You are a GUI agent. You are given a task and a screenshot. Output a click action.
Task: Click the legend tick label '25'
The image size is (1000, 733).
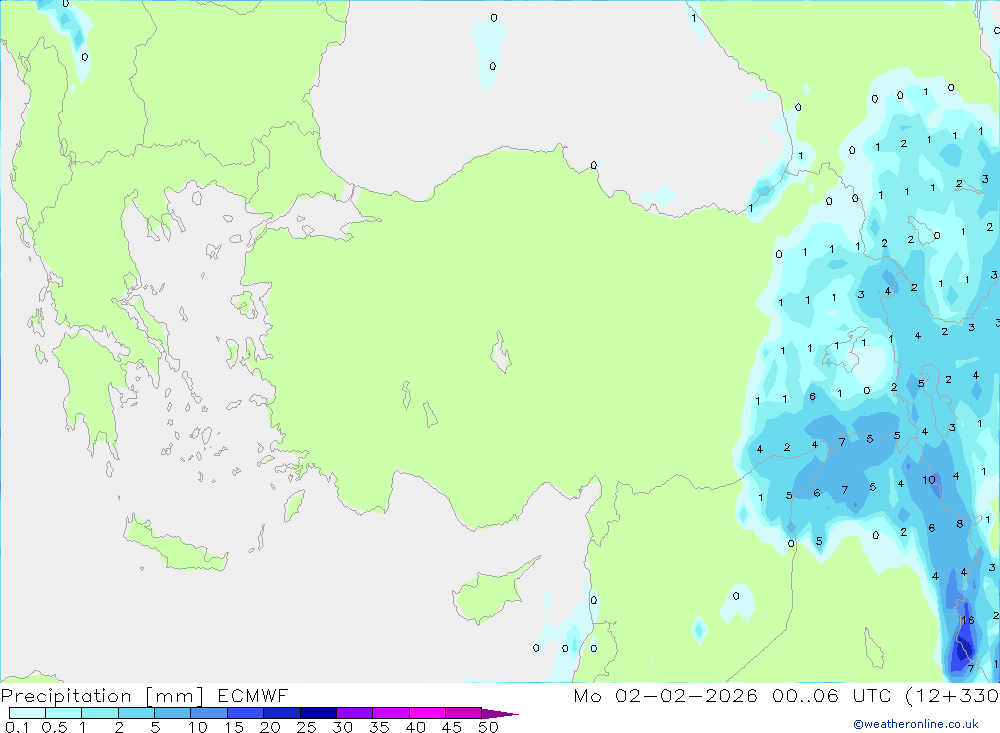pyautogui.click(x=305, y=727)
